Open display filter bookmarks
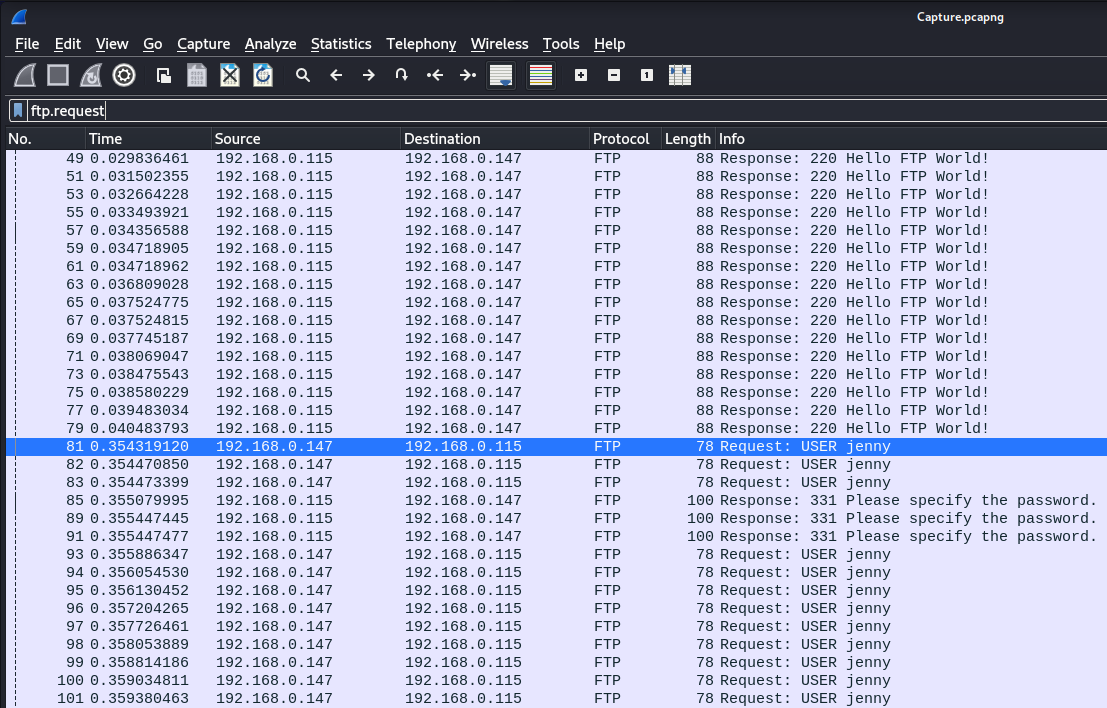The height and width of the screenshot is (708, 1107). click(x=18, y=111)
